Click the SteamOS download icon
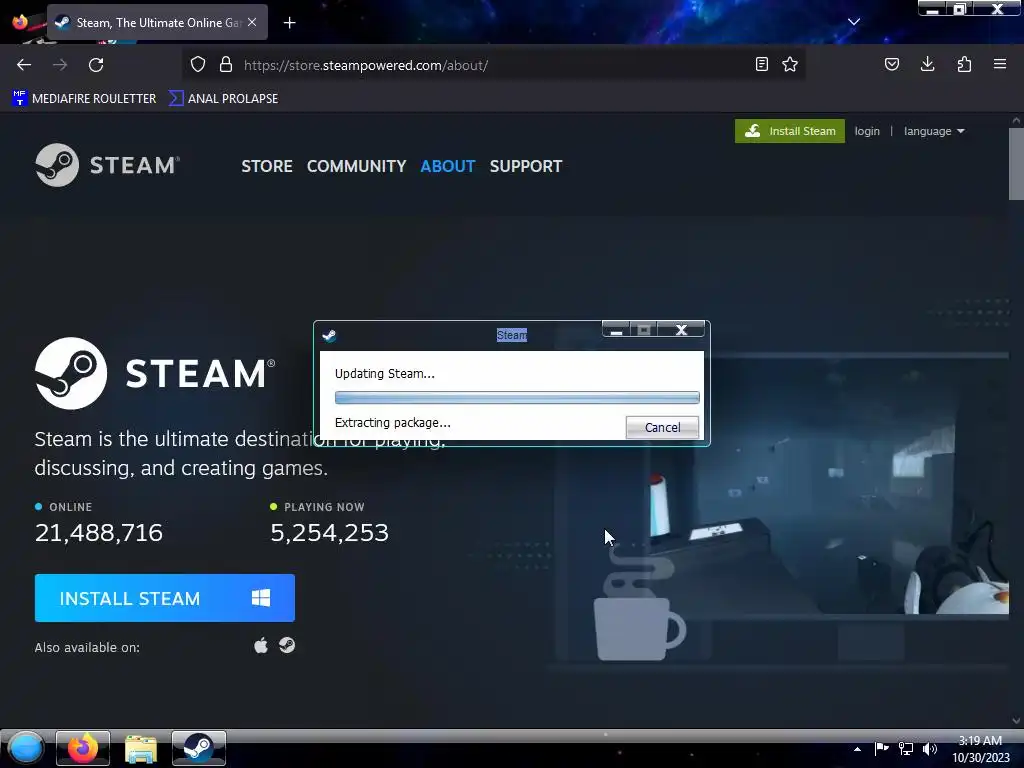The image size is (1024, 768). click(287, 645)
